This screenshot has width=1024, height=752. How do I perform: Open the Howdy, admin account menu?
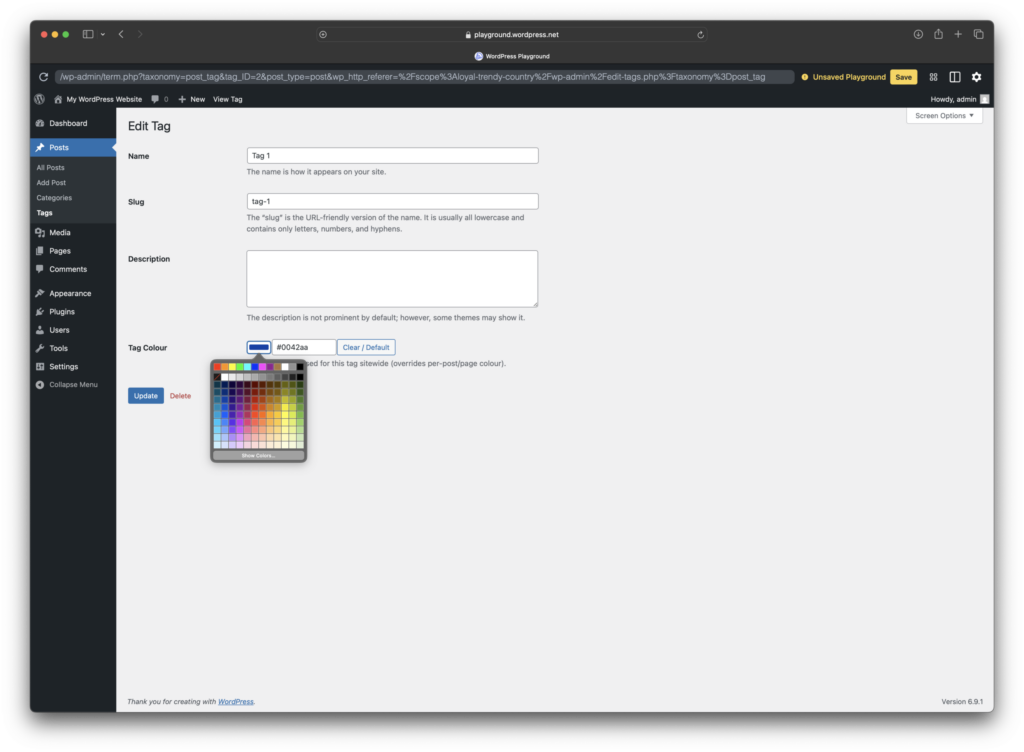click(x=959, y=99)
